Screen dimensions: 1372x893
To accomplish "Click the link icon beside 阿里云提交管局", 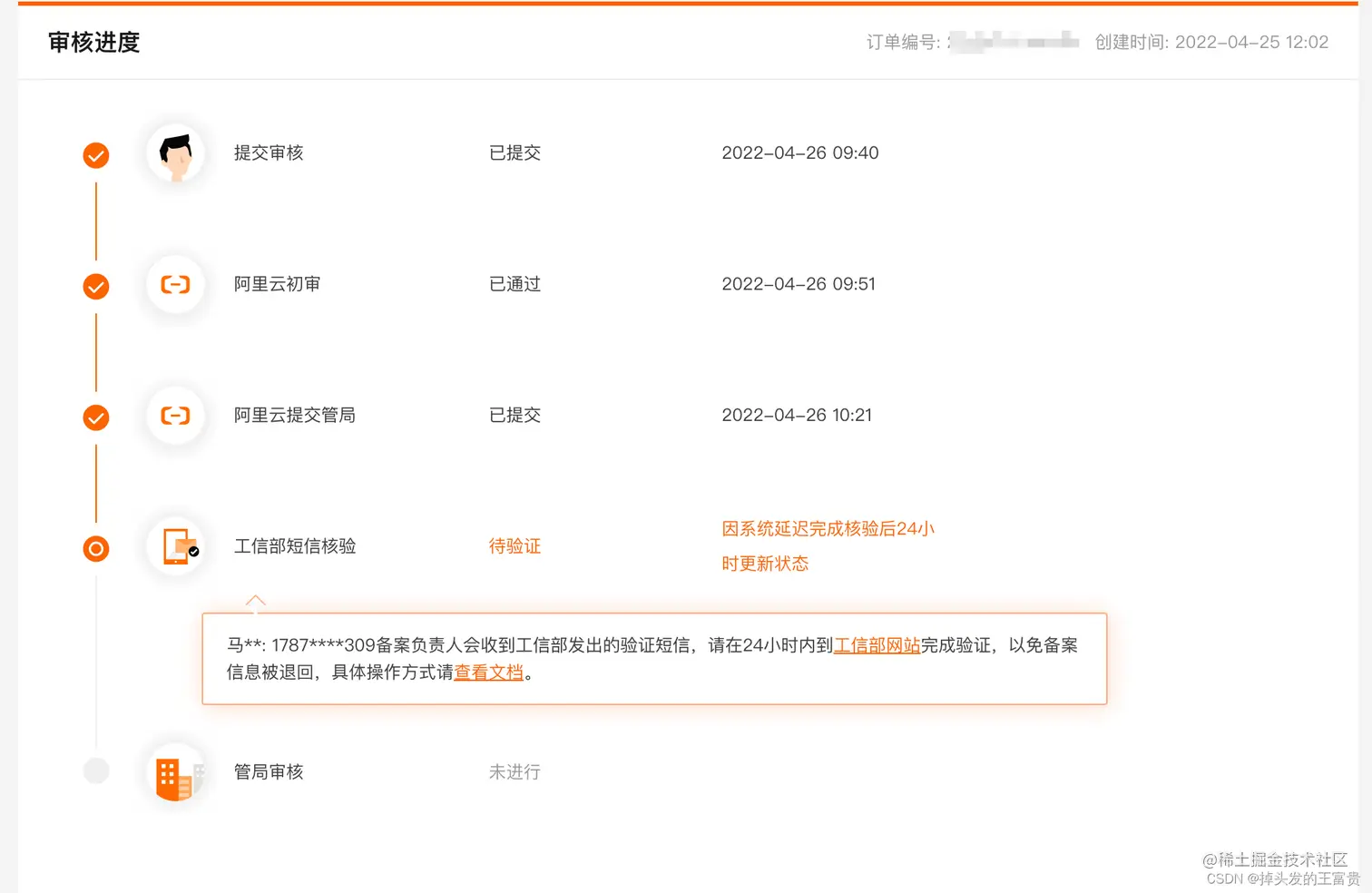I will tap(175, 417).
